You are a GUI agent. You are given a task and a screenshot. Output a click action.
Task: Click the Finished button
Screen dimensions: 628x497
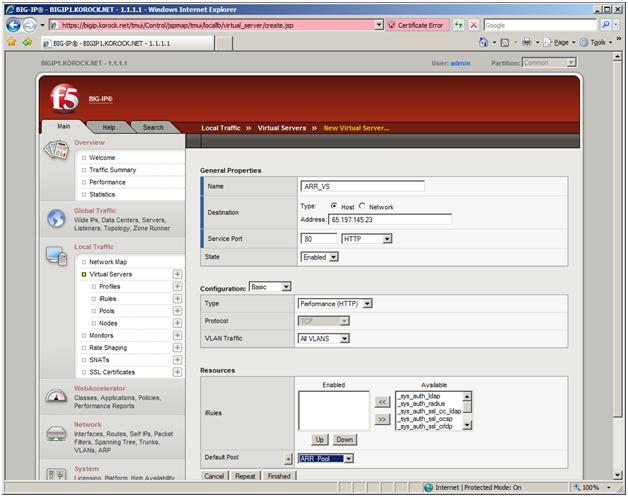tap(278, 476)
